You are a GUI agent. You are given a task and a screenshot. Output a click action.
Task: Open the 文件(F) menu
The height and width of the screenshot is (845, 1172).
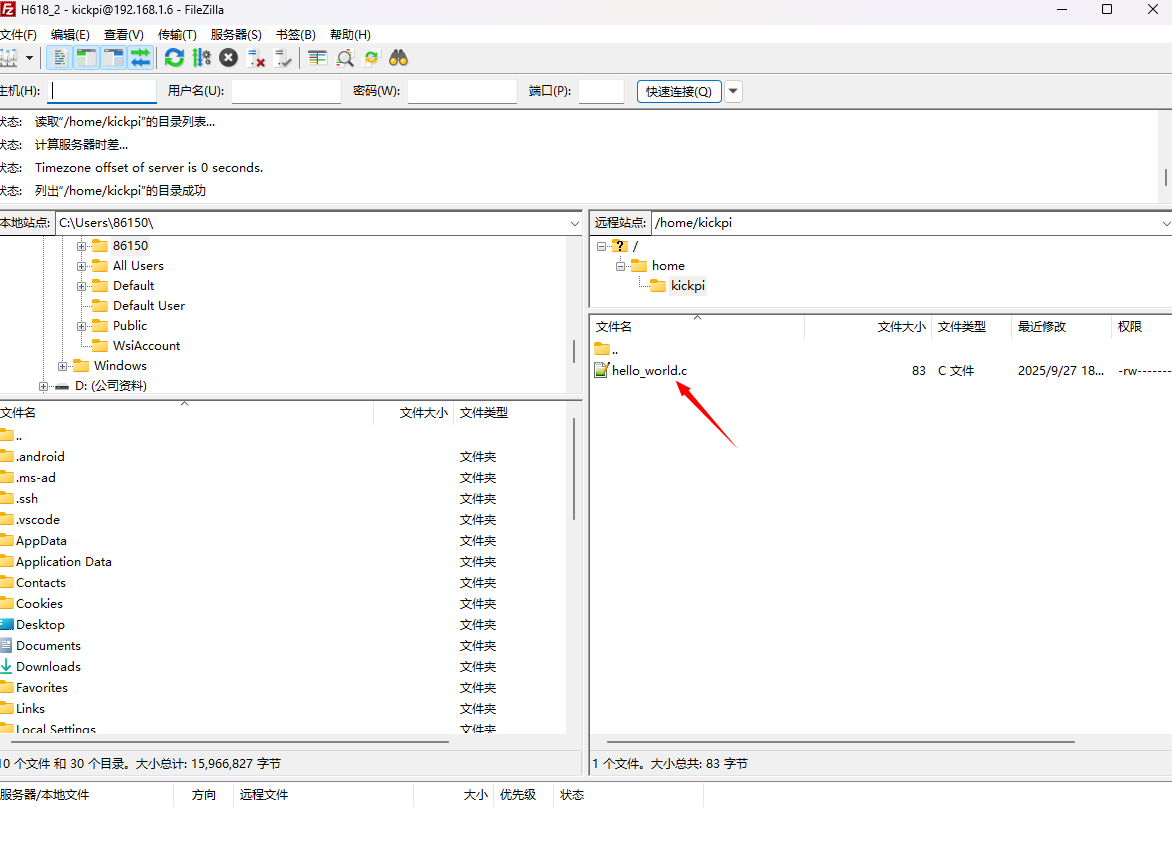(18, 34)
